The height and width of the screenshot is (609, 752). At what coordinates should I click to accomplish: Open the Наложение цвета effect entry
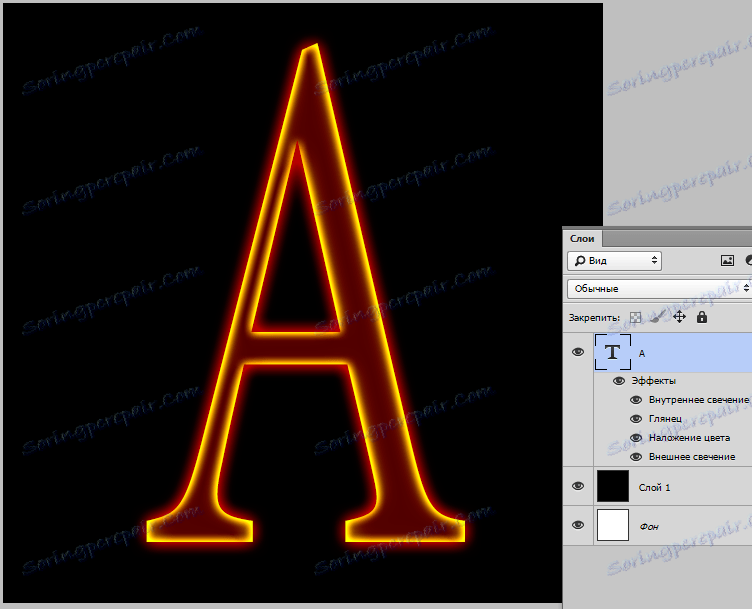689,438
